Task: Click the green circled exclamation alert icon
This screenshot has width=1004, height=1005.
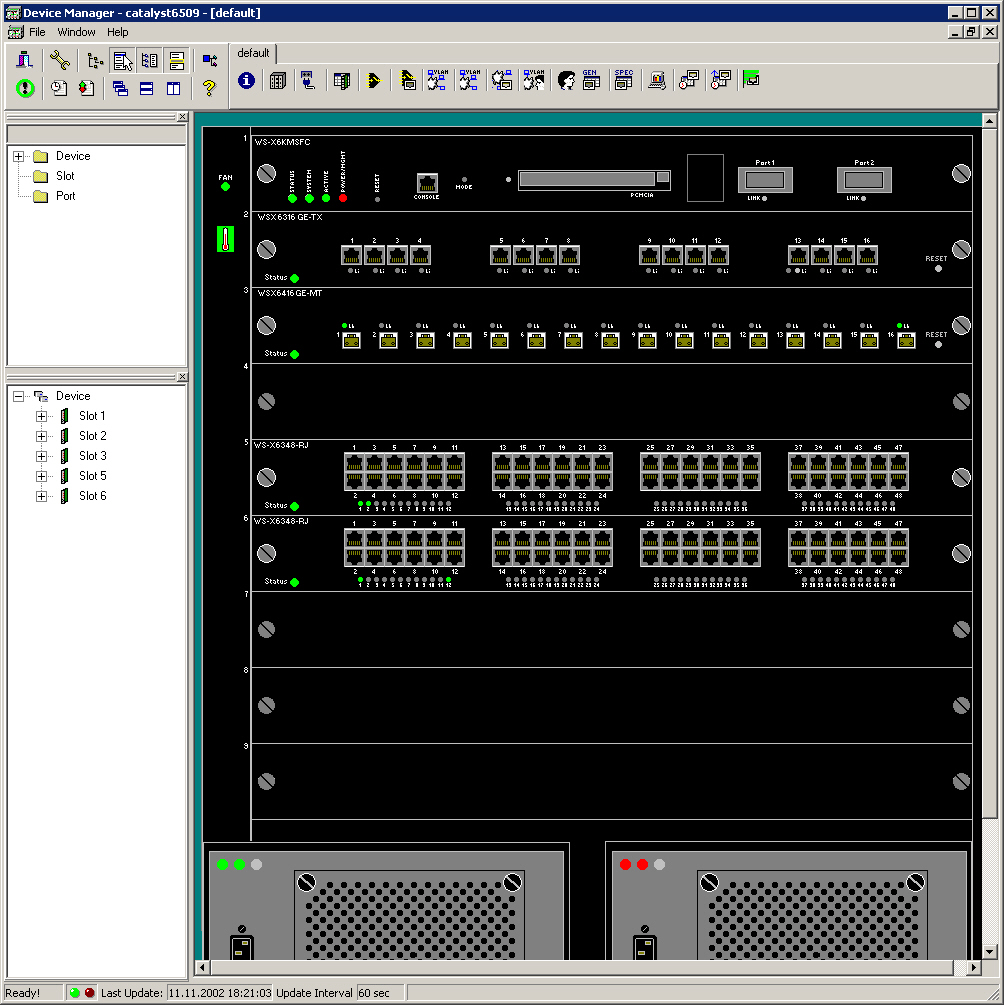Action: coord(25,88)
